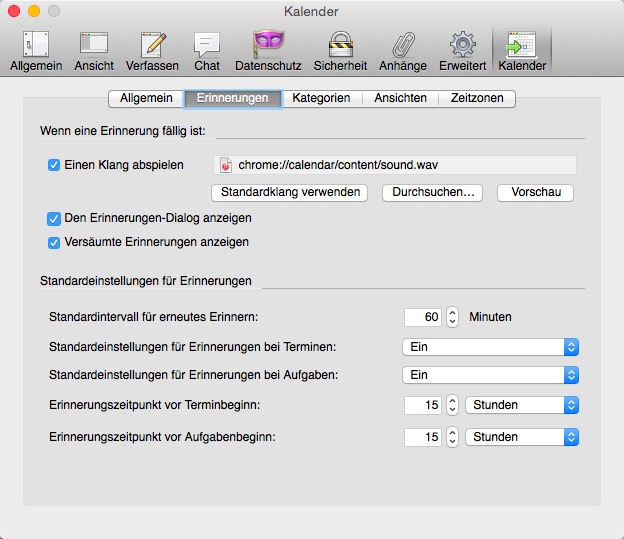
Task: Disable the Einen Klang abspielen checkbox
Action: pos(54,165)
